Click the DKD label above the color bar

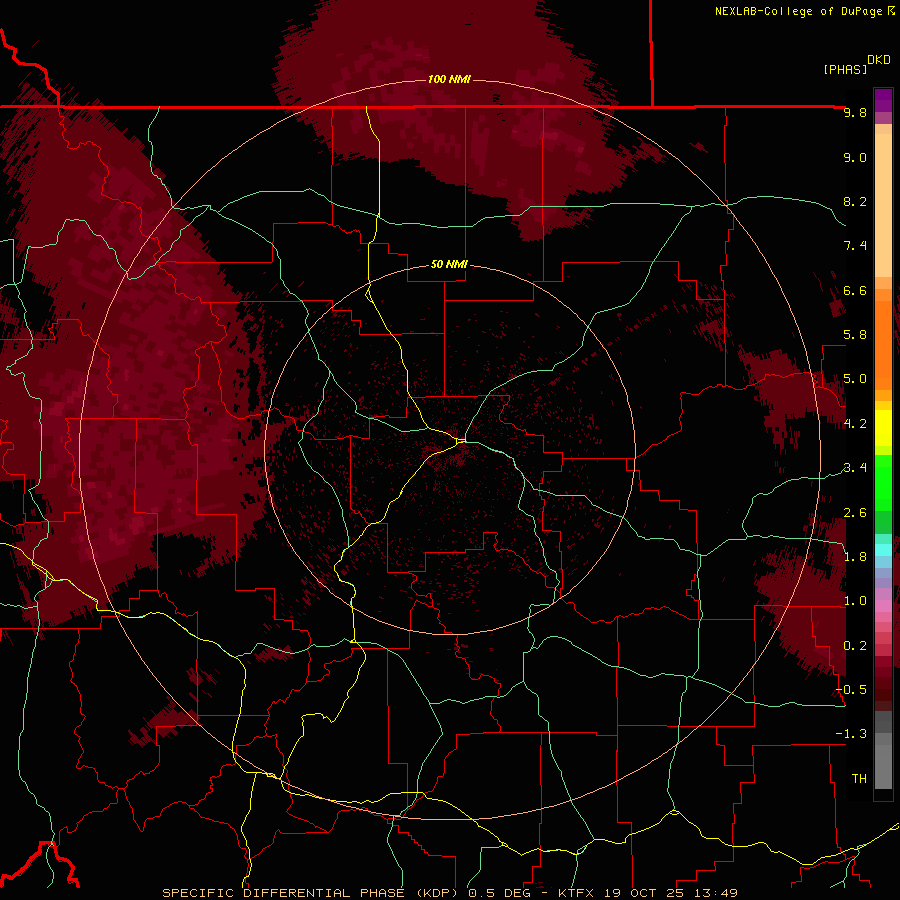pos(879,59)
